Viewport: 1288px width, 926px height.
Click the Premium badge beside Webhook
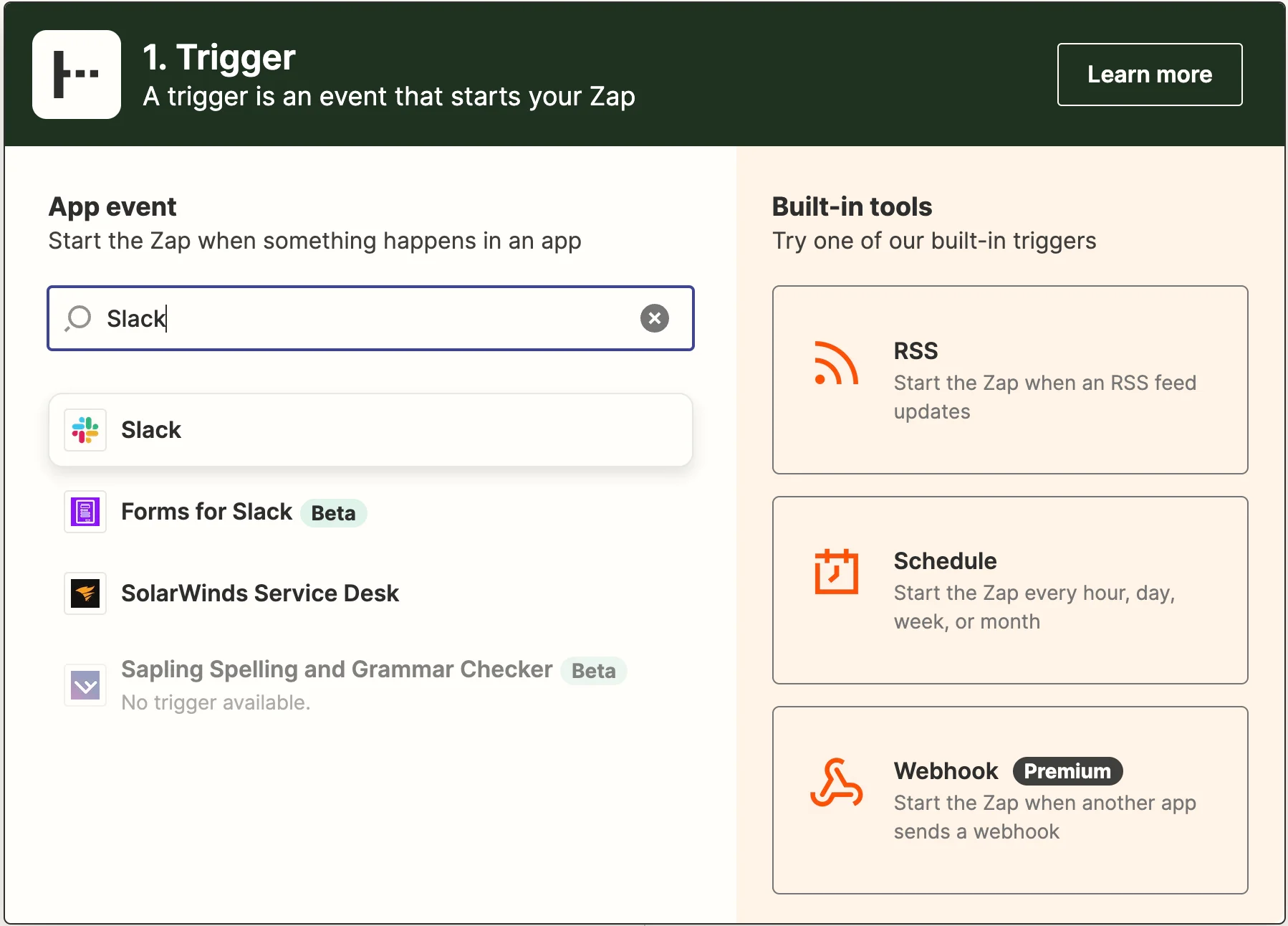pyautogui.click(x=1067, y=771)
